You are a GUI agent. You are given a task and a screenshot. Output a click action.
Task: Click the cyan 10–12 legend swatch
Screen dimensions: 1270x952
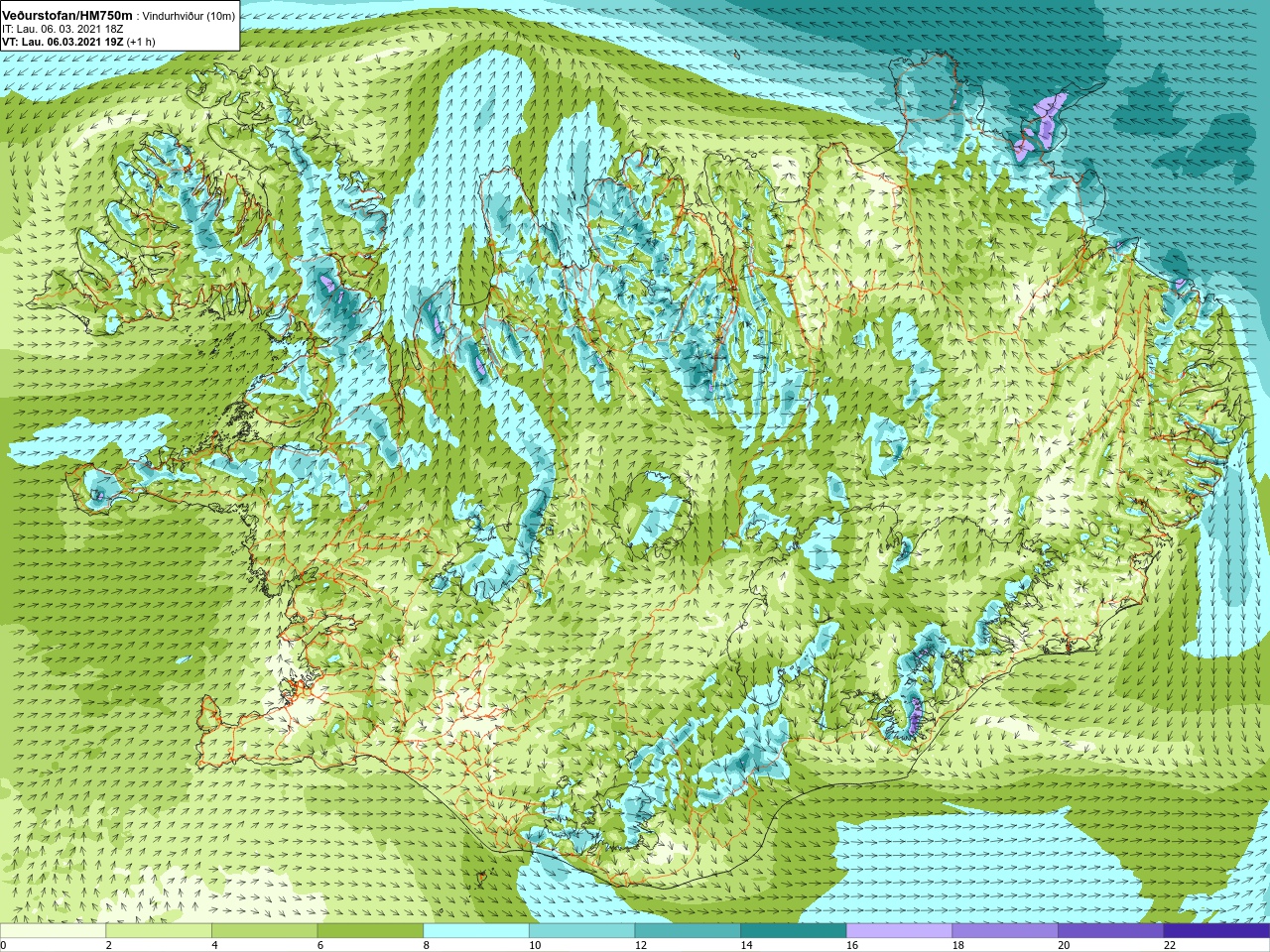(581, 931)
